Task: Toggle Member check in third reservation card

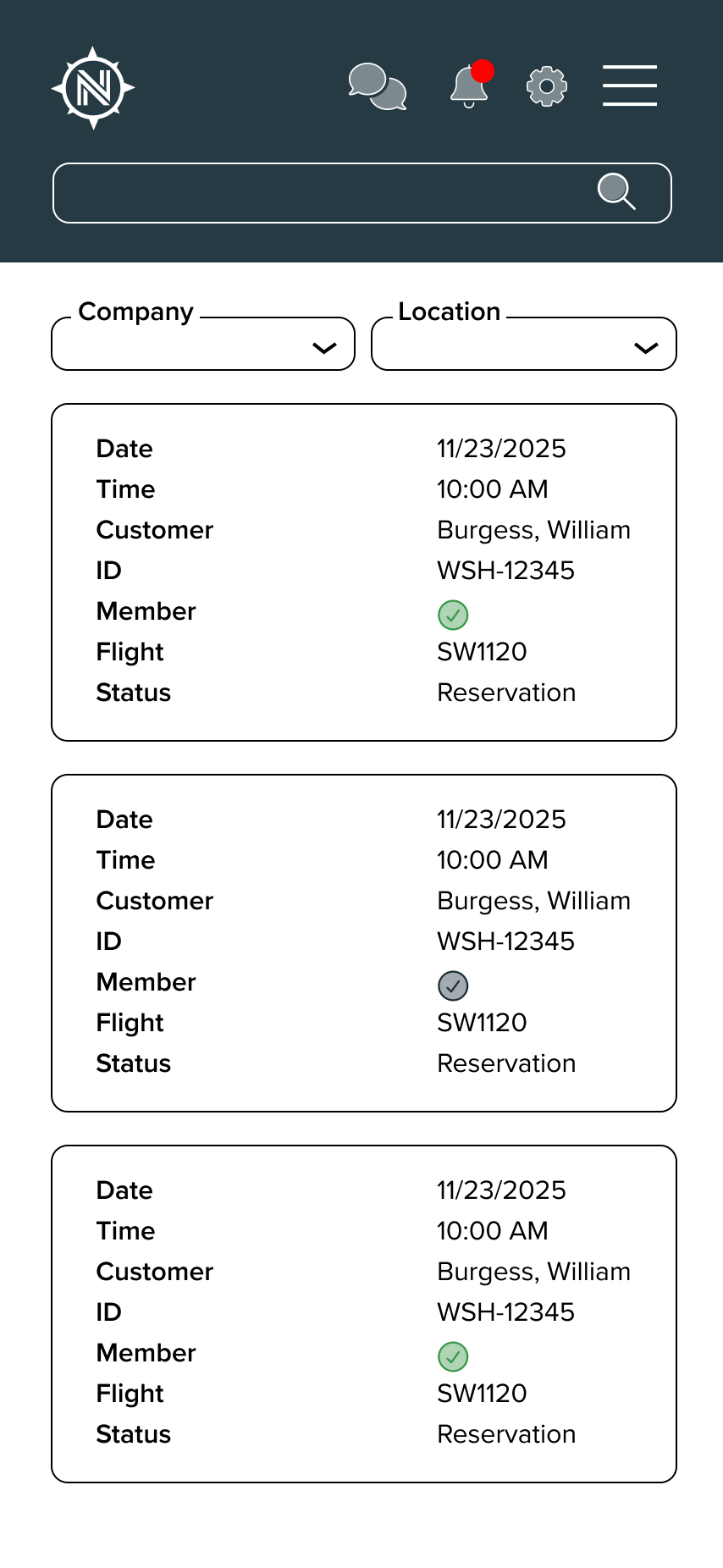Action: 453,1356
